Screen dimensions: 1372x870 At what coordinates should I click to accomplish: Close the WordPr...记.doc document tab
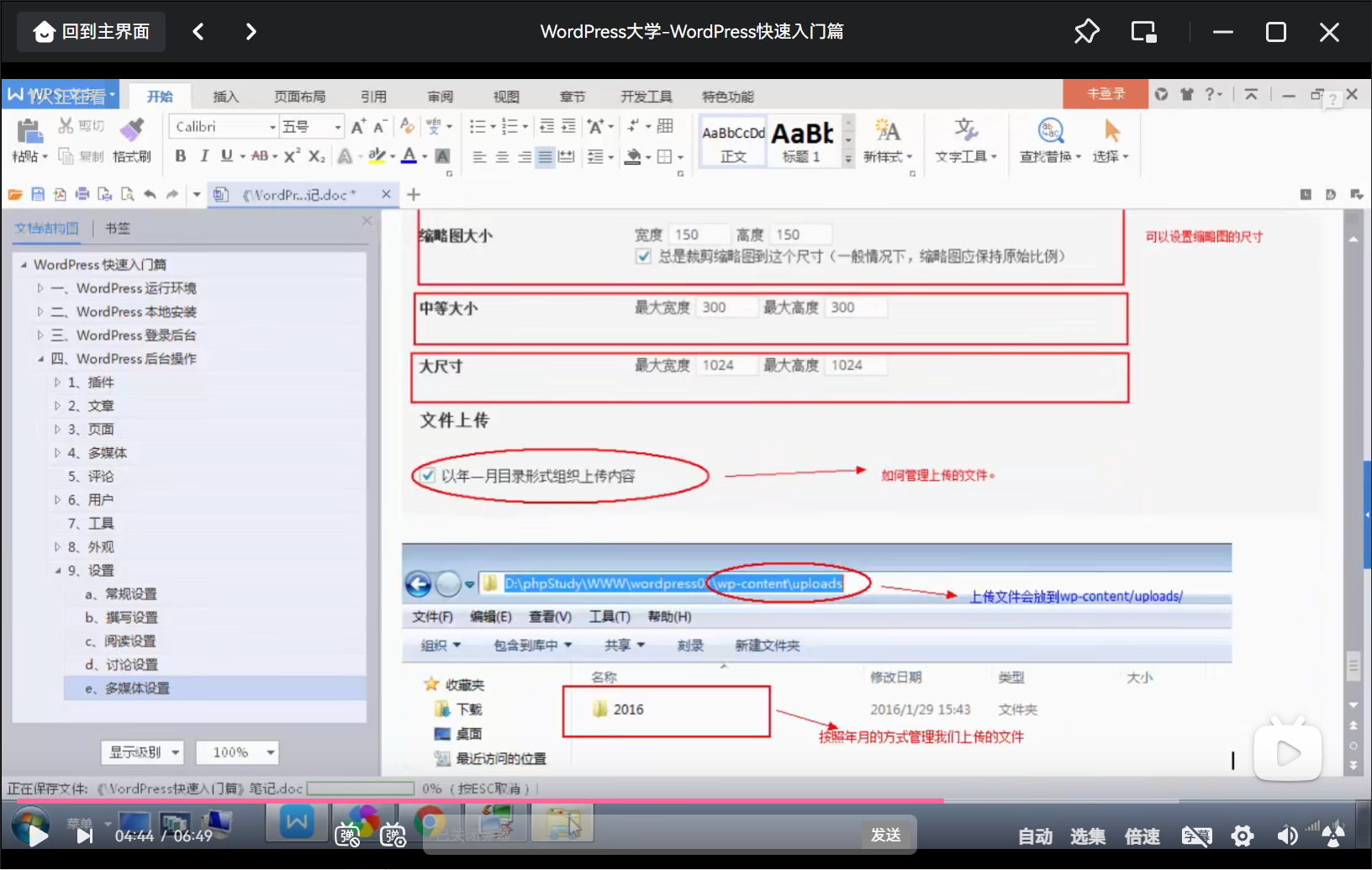386,194
